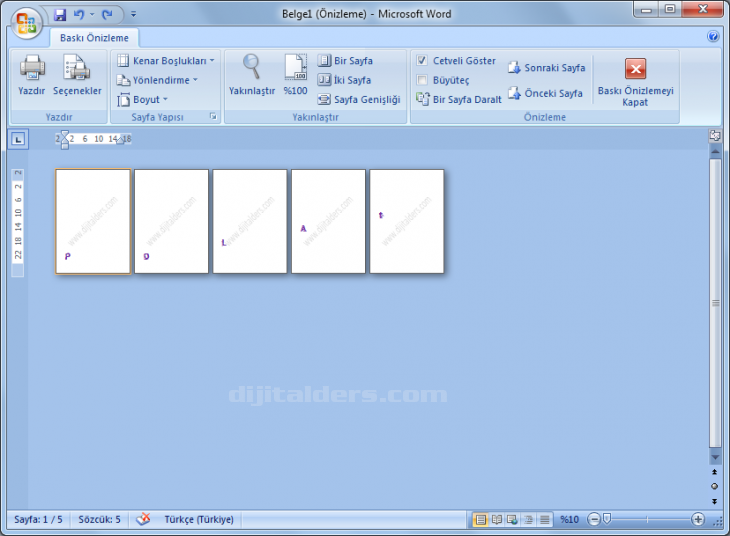This screenshot has height=536, width=730.
Task: Select page thumbnail with letter A
Action: tap(328, 221)
